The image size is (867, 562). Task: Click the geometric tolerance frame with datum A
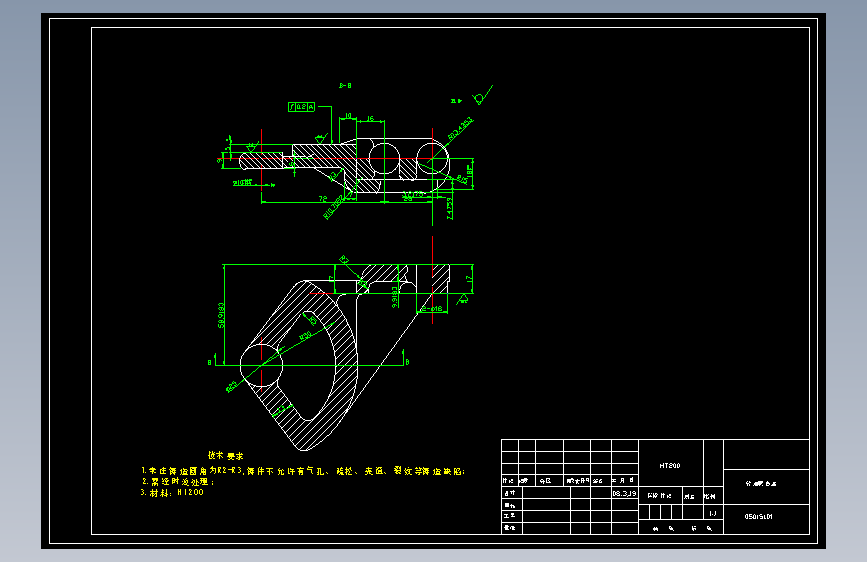301,107
